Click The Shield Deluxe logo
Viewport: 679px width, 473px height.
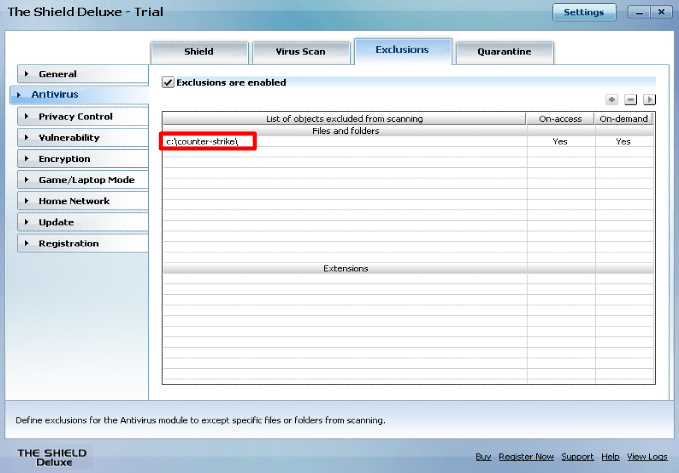52,457
